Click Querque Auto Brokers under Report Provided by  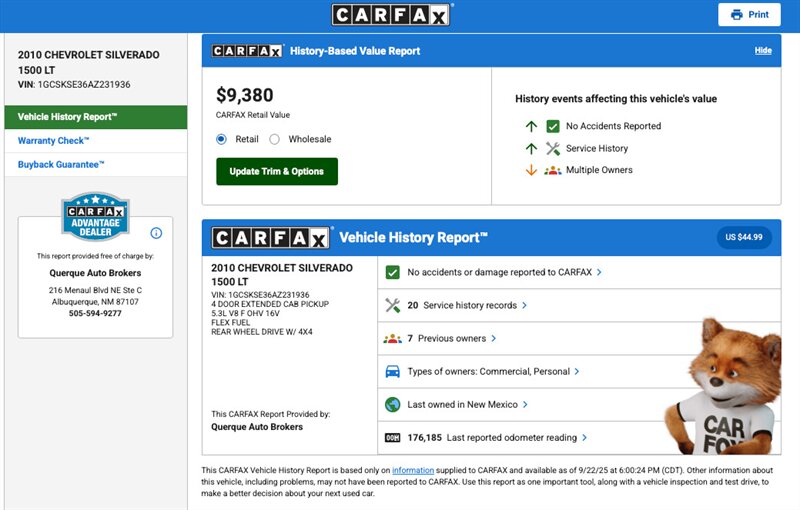[257, 427]
